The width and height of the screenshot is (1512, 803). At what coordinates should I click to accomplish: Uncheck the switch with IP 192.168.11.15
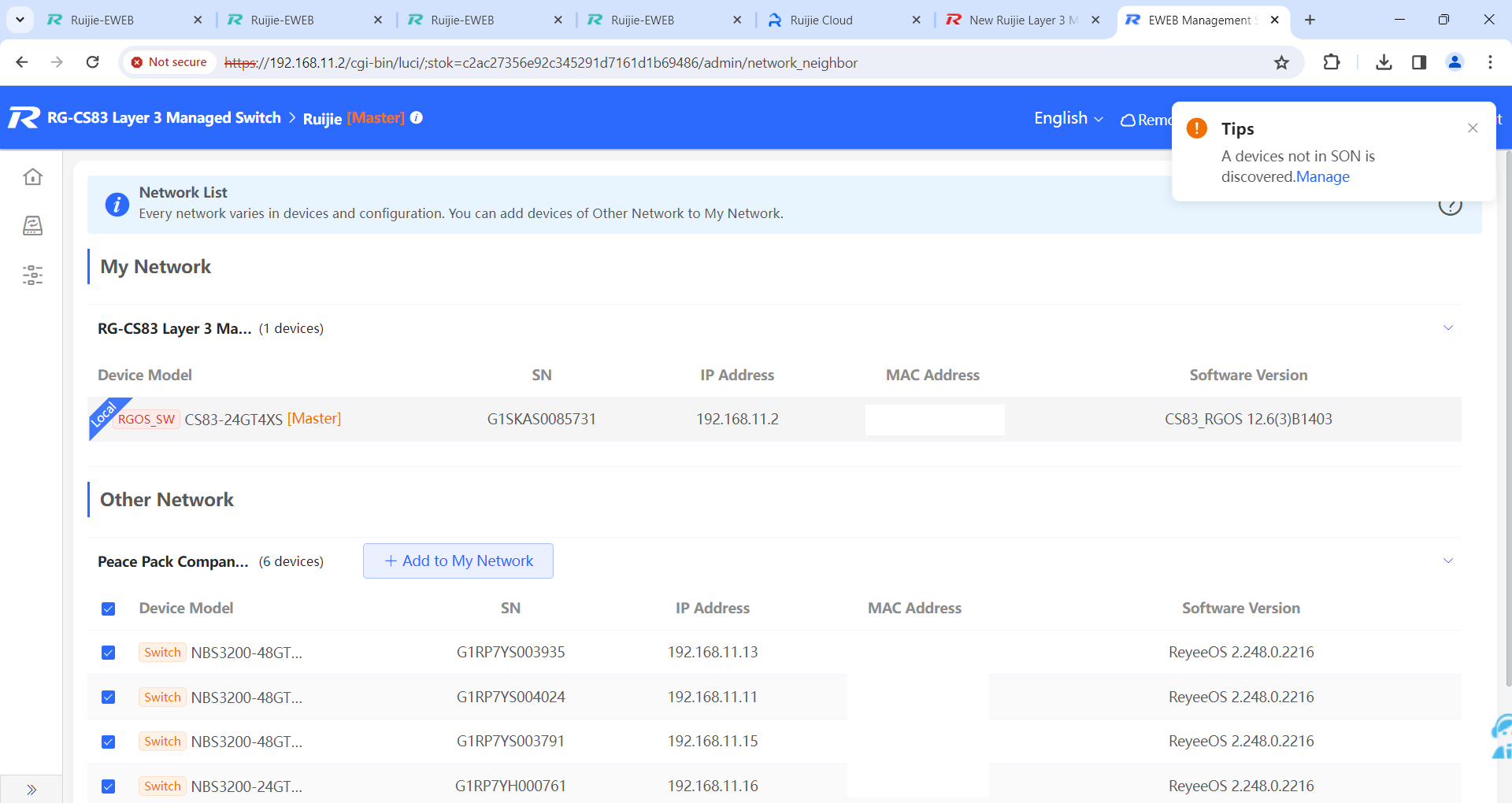pos(109,742)
